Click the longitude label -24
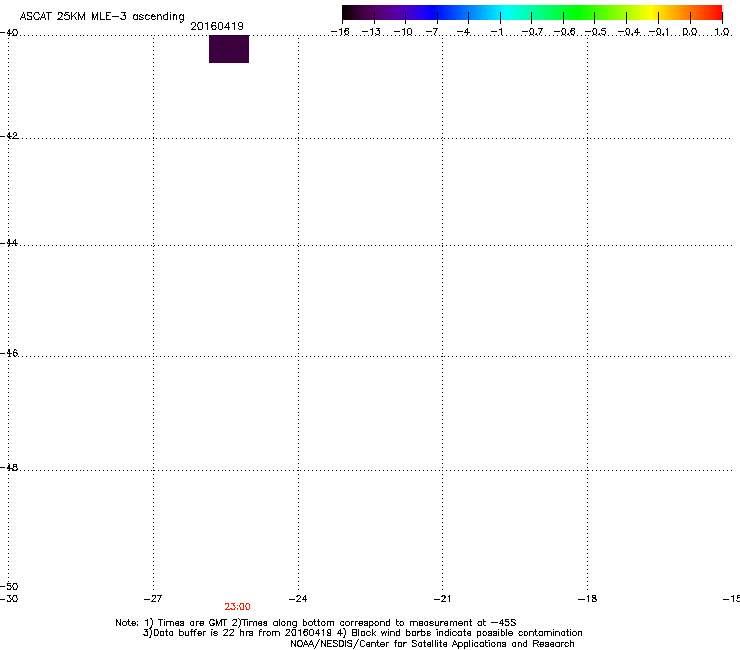 [x=298, y=599]
